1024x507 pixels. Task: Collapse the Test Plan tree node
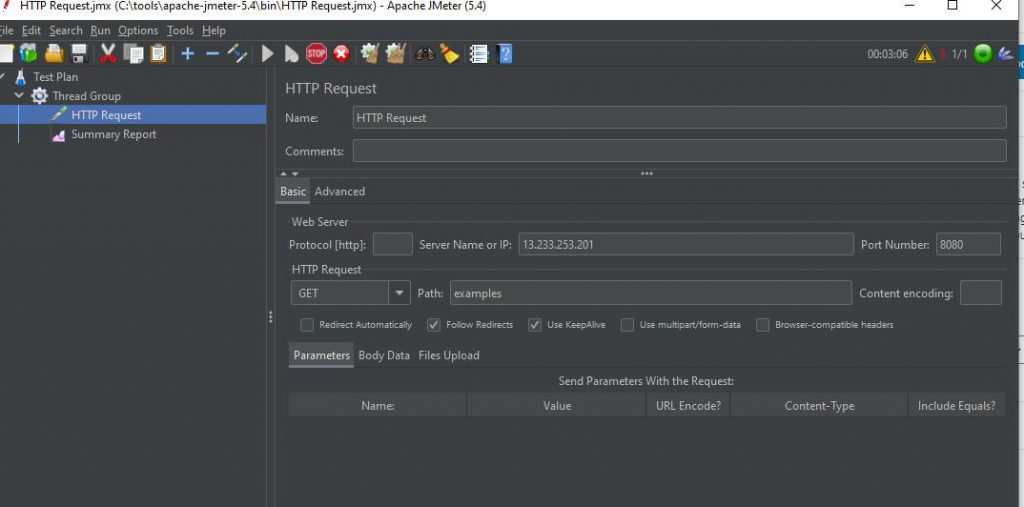[x=3, y=77]
